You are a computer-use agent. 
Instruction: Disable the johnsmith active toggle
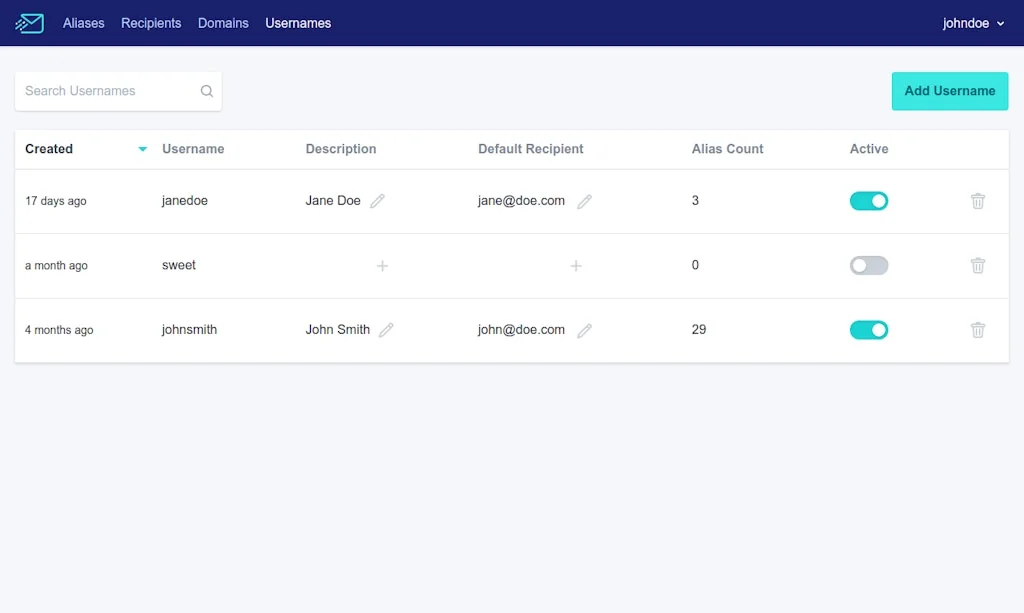868,330
